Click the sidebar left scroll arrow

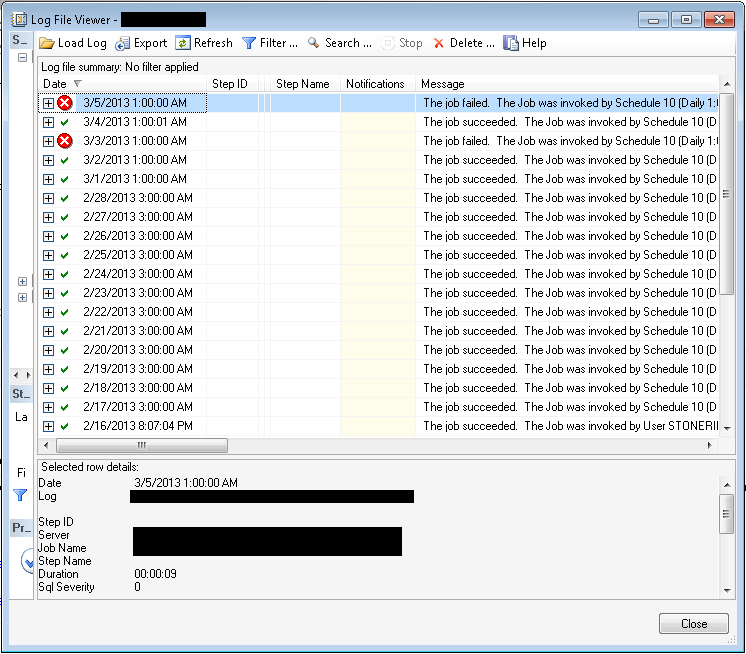click(16, 375)
